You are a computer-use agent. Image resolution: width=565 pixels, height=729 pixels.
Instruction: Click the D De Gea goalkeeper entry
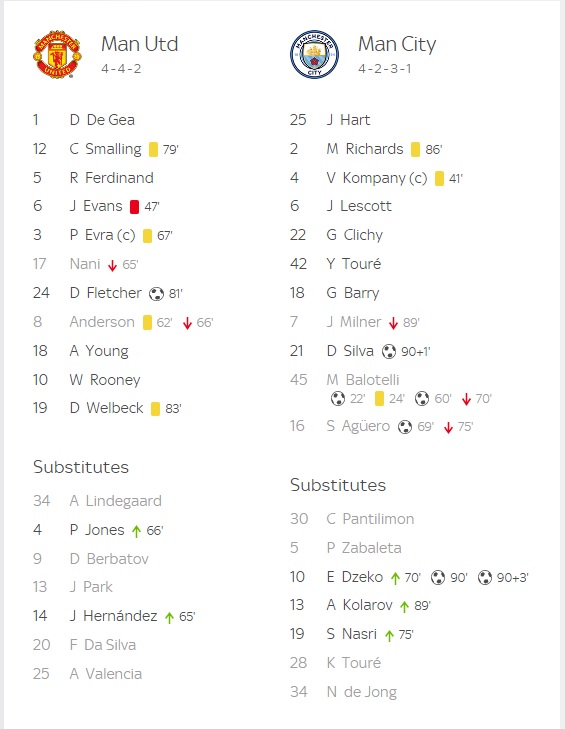102,120
